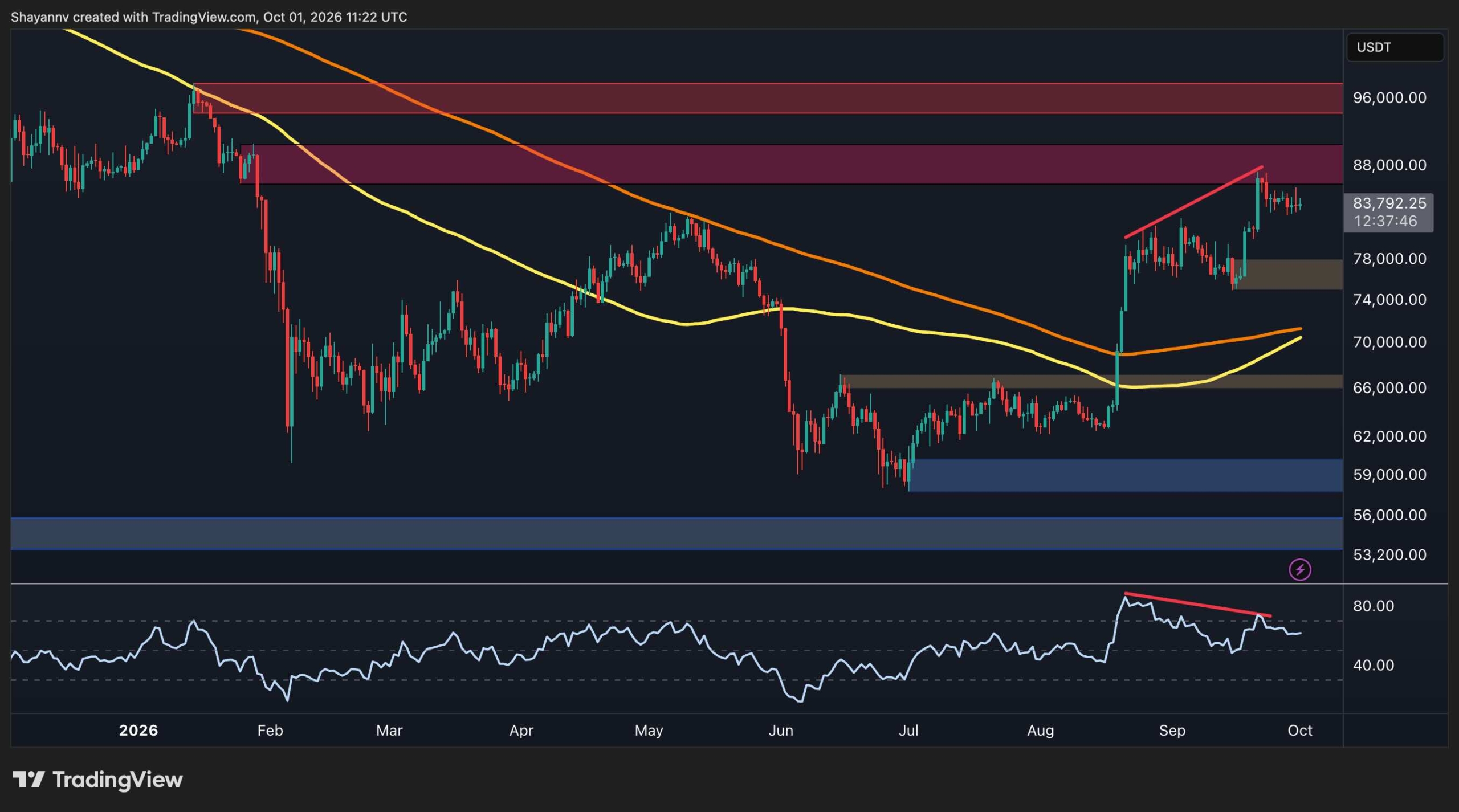
Task: Click the 70,000.00 price axis label
Action: (1389, 342)
